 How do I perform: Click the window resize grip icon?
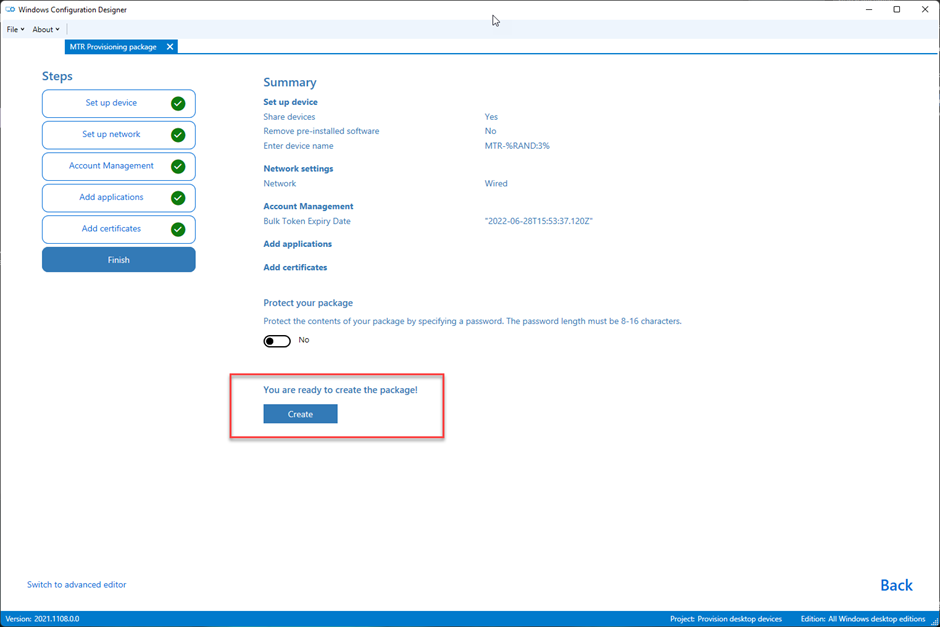coord(935,622)
